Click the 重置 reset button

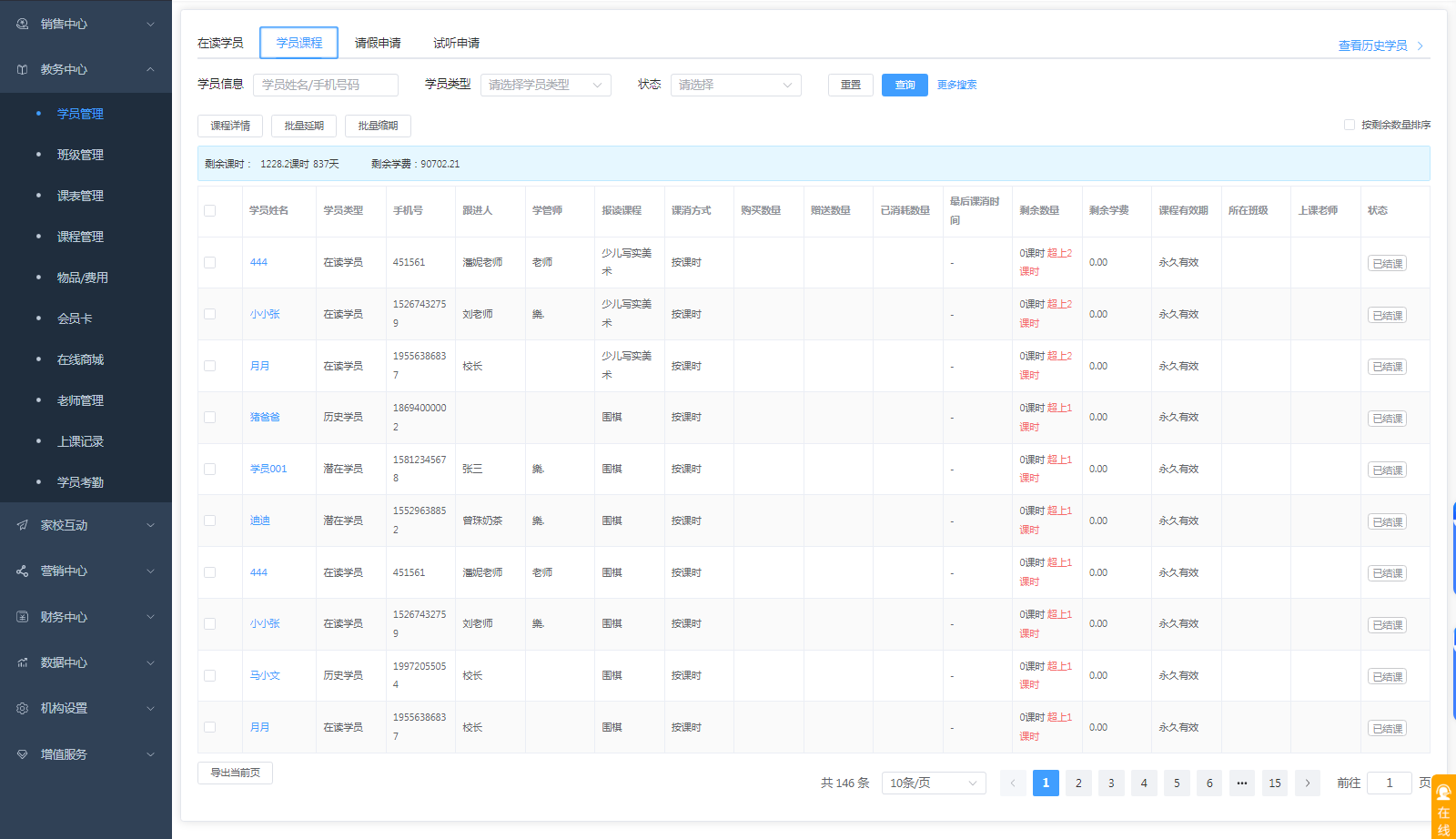coord(851,85)
